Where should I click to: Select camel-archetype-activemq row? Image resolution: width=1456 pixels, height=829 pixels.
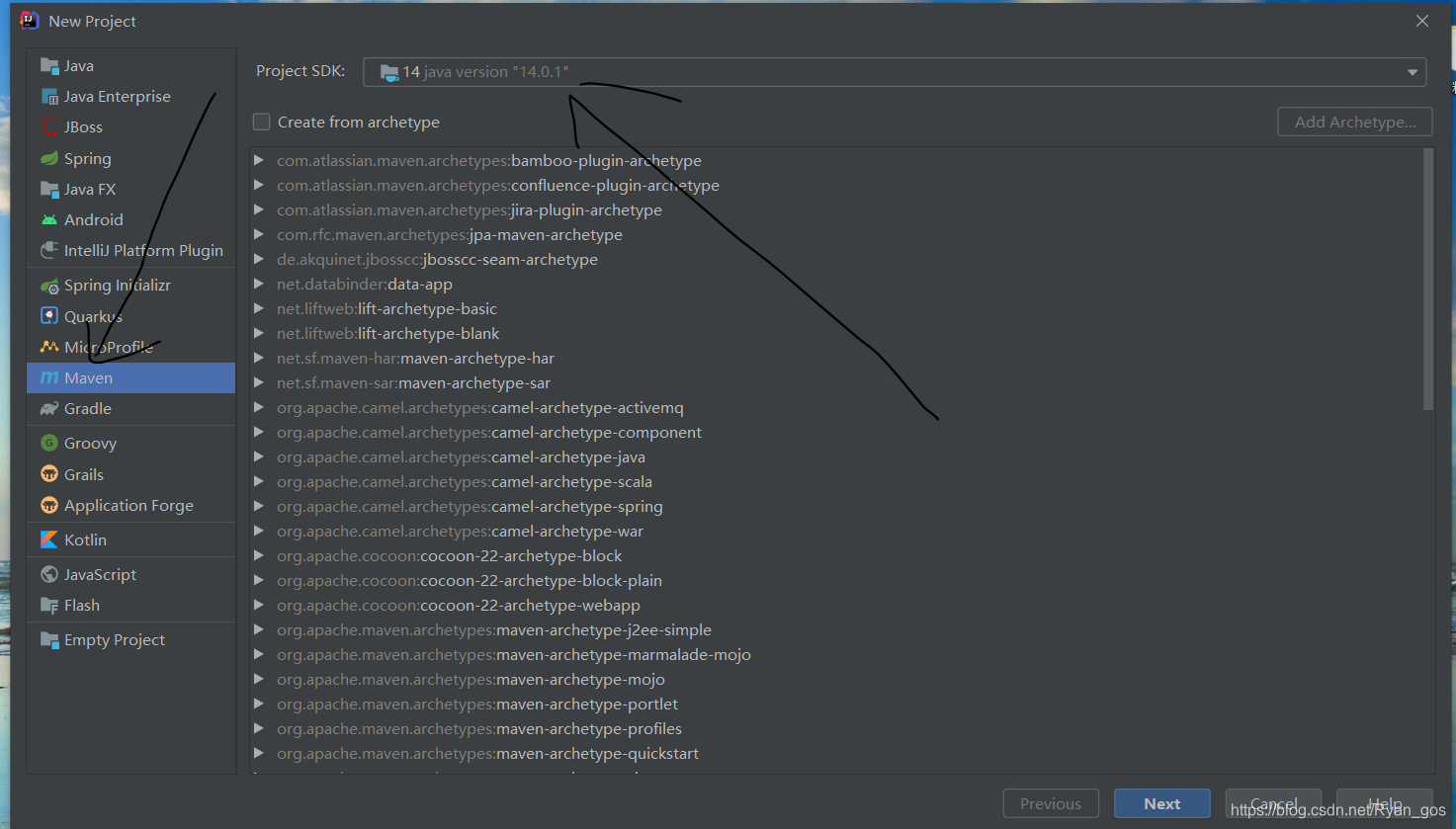(x=836, y=407)
